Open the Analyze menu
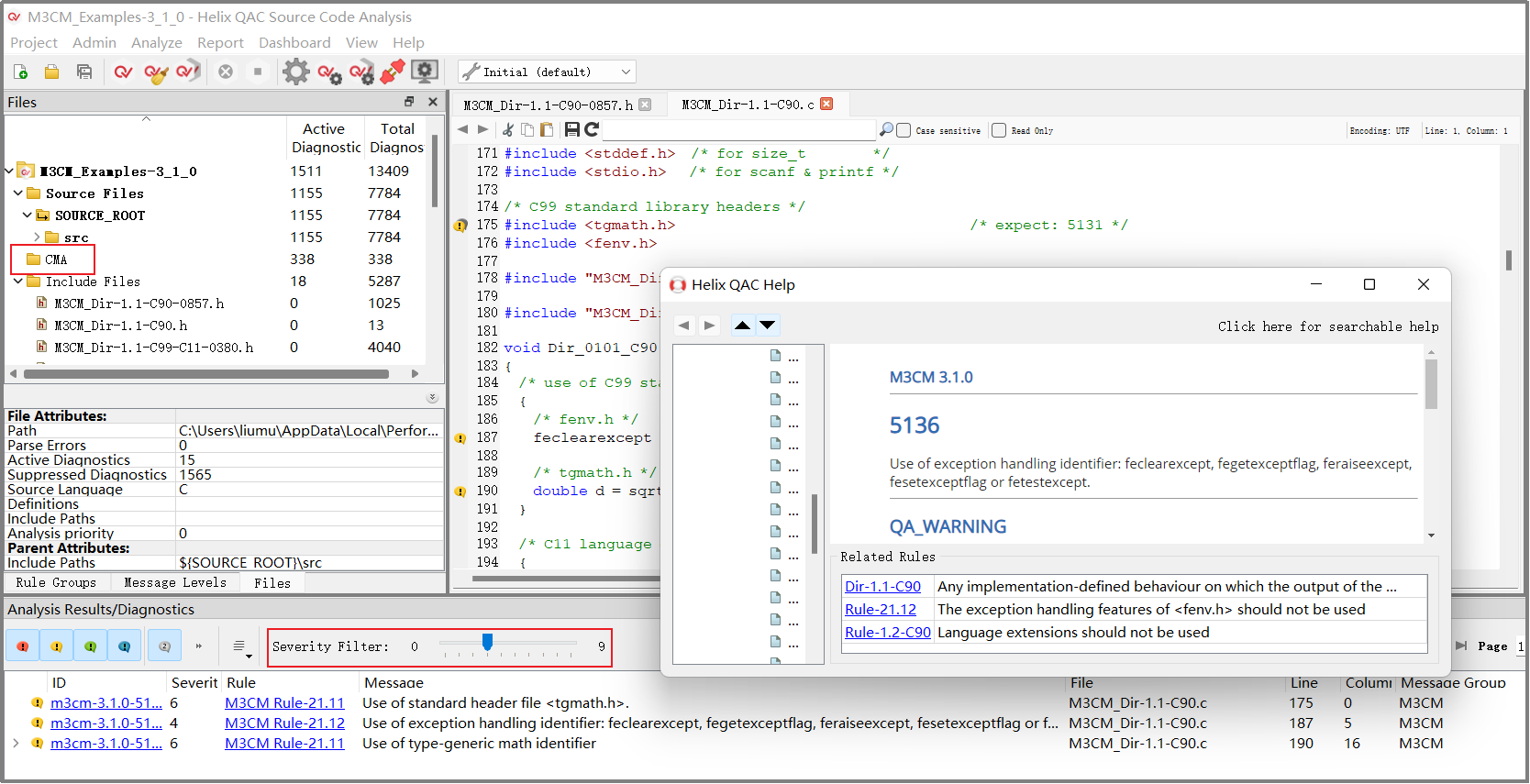The height and width of the screenshot is (784, 1530). point(156,43)
